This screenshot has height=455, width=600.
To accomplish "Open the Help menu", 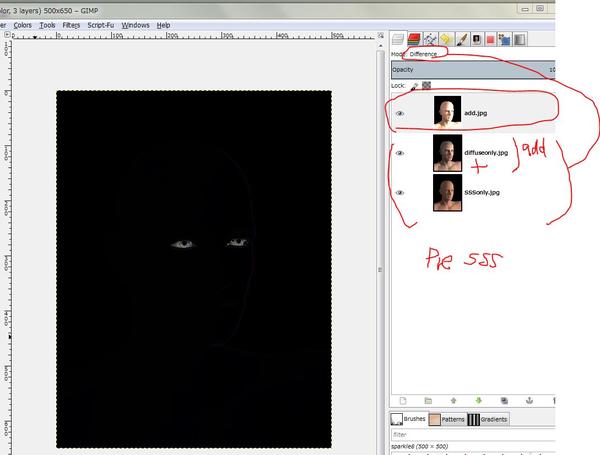I will (x=163, y=25).
